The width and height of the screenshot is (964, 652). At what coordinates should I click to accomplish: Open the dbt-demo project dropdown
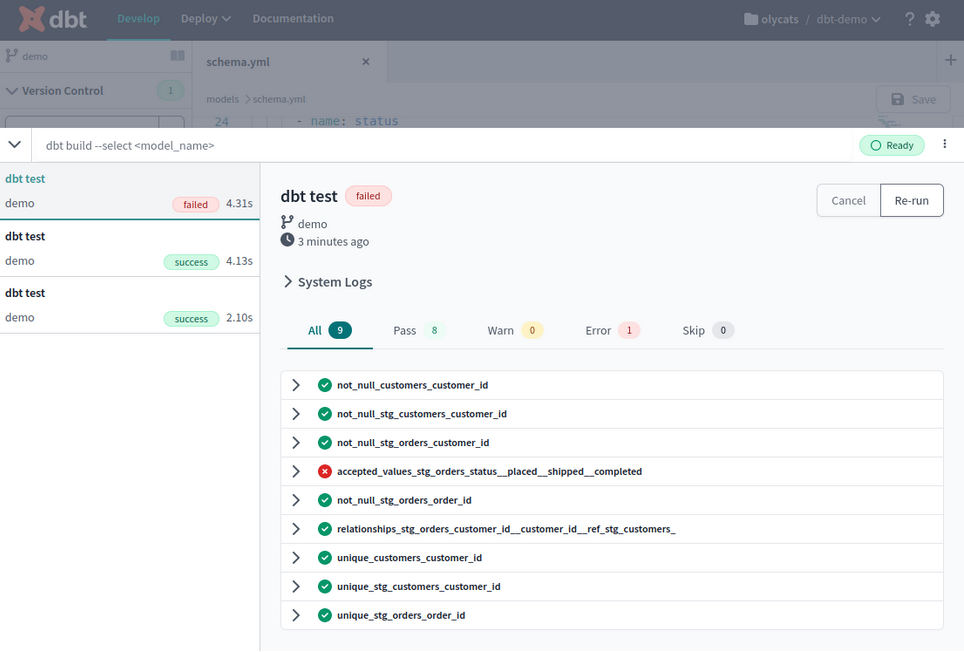[848, 19]
